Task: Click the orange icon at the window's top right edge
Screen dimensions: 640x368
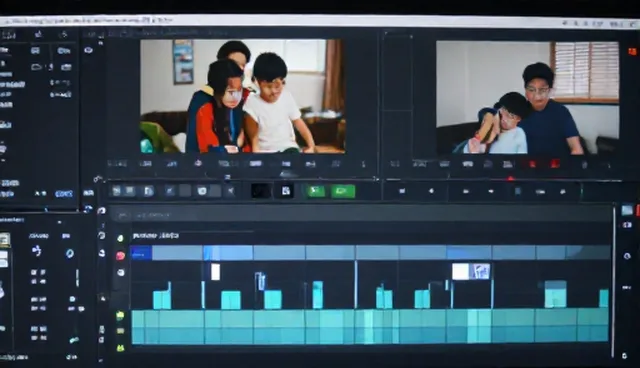Action: click(632, 51)
